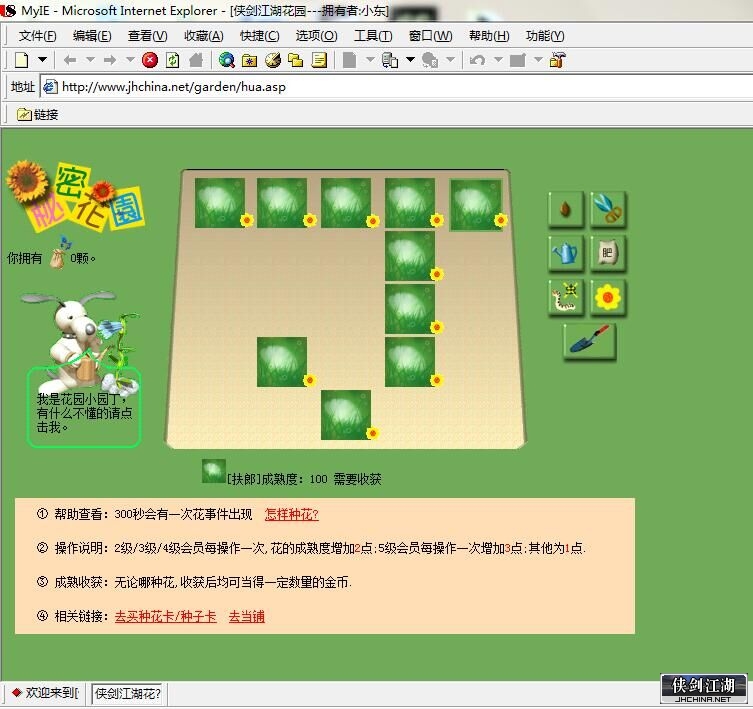Open the 文件(F) menu
This screenshot has width=753, height=709.
click(37, 36)
